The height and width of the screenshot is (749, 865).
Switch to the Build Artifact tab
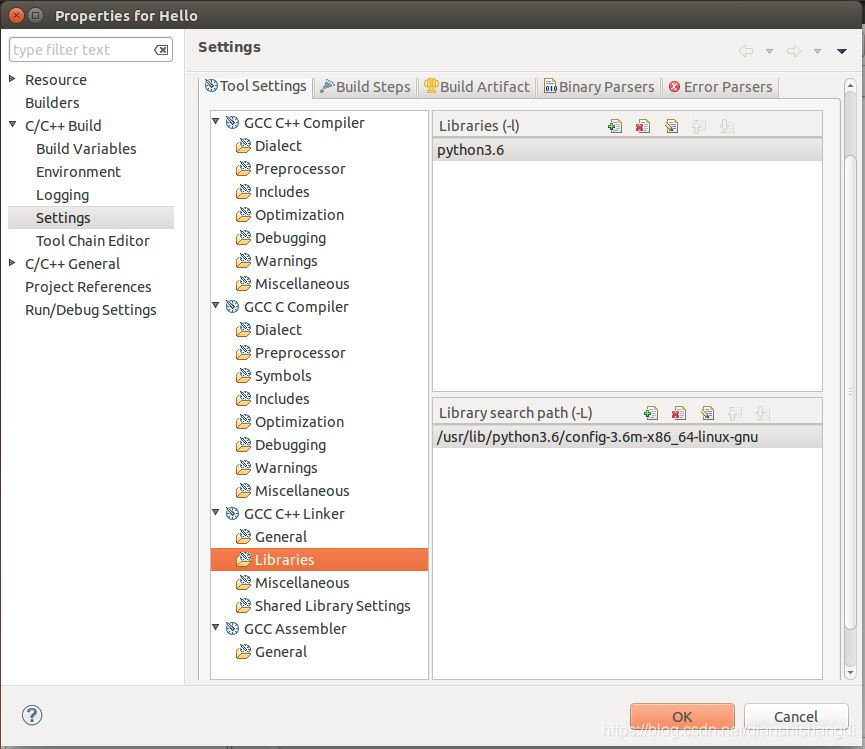[x=477, y=86]
